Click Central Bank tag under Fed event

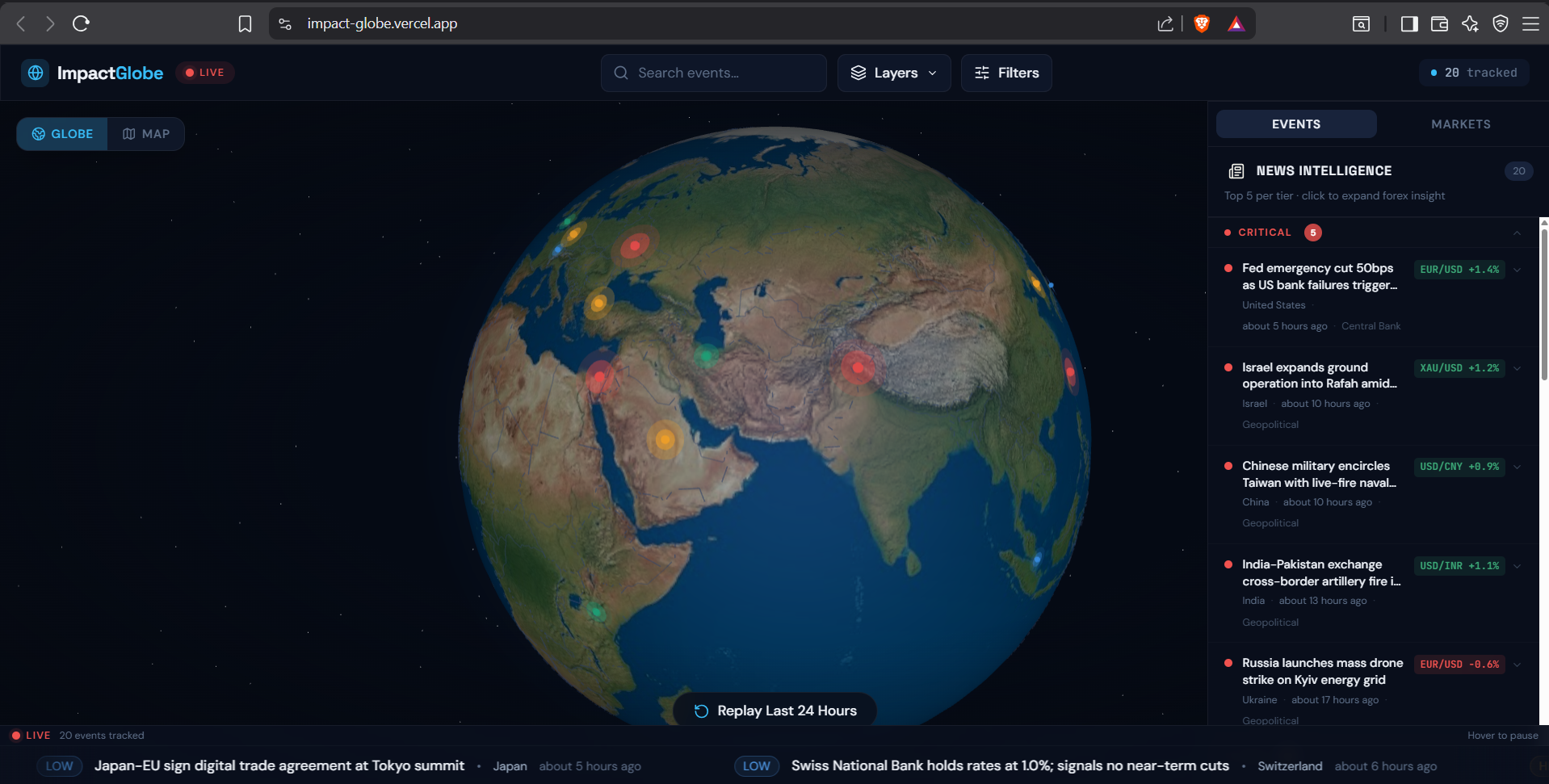point(1371,326)
